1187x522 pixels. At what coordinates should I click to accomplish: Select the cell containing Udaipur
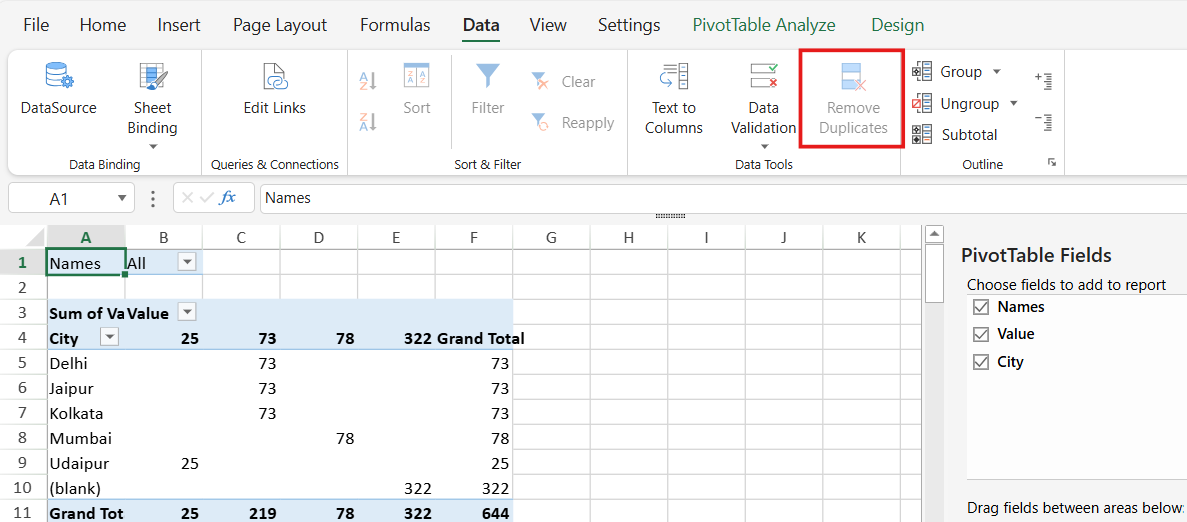coord(86,464)
